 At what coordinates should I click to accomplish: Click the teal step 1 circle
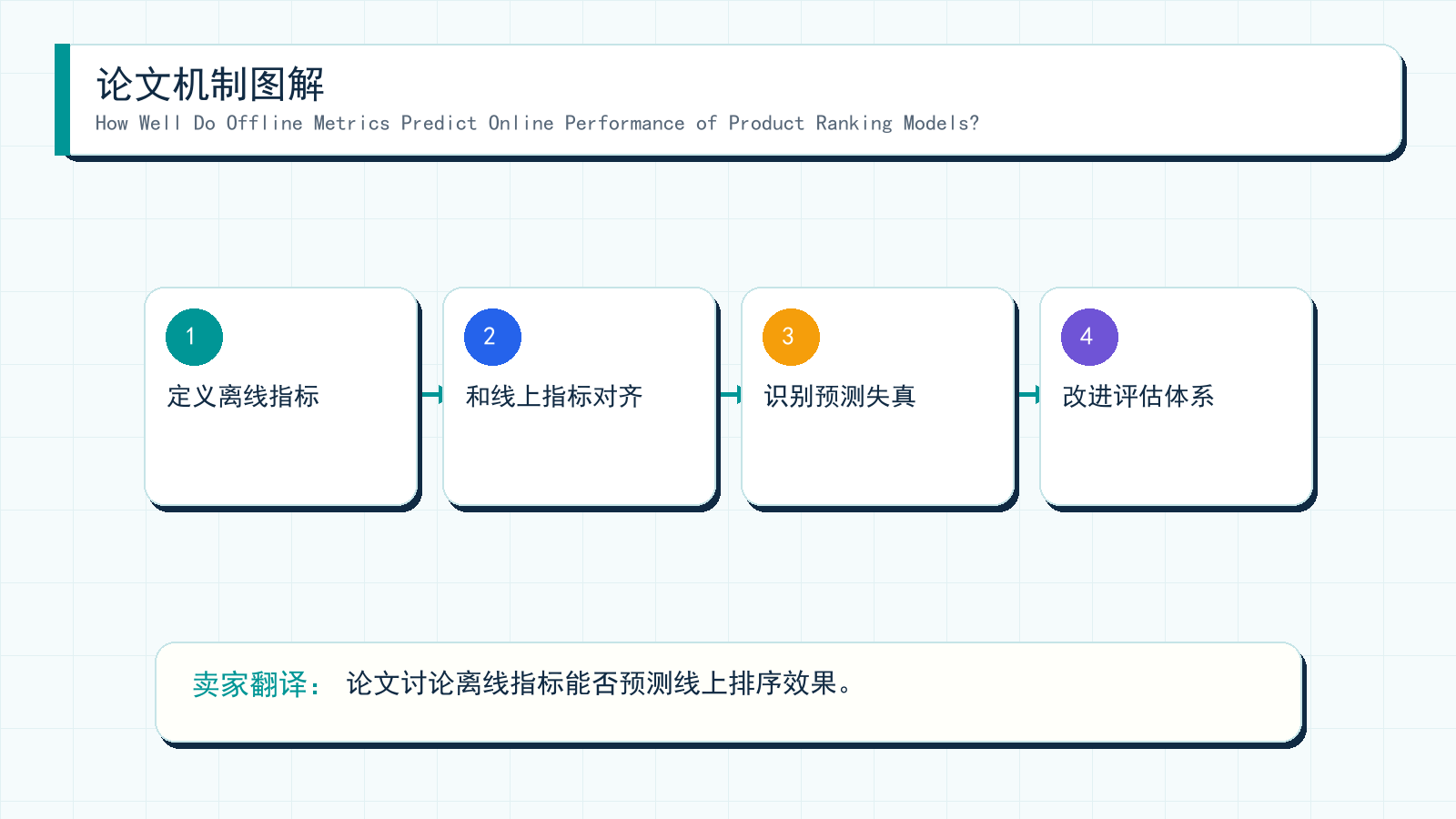194,337
